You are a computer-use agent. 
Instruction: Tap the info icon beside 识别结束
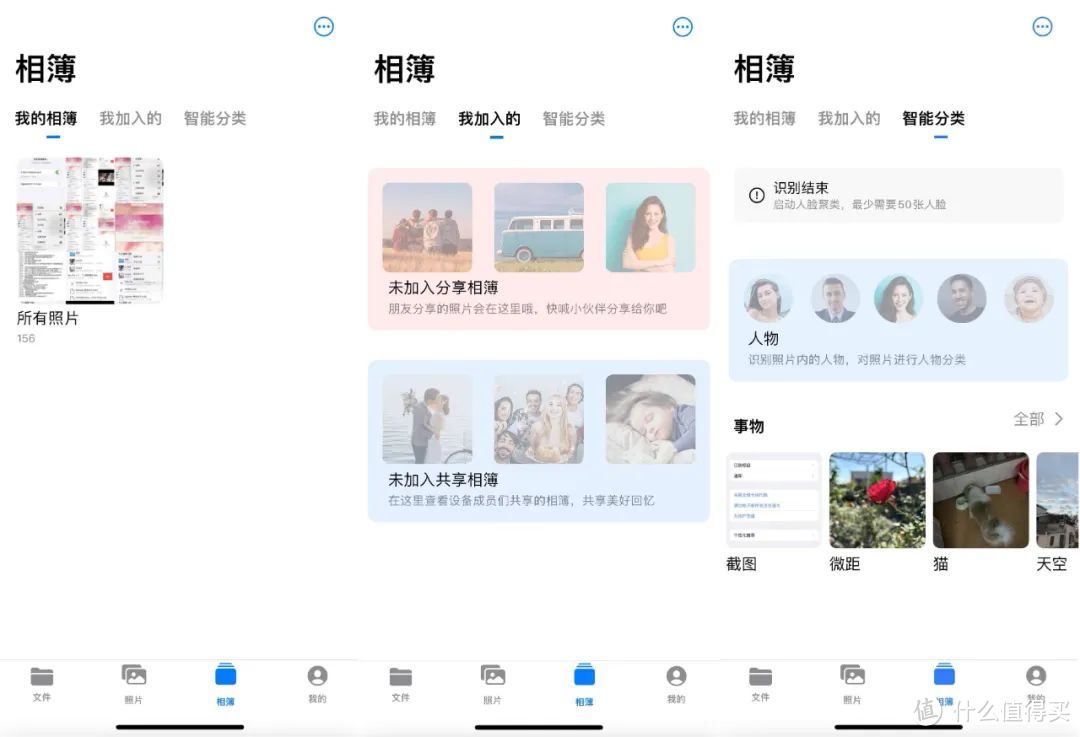(756, 196)
